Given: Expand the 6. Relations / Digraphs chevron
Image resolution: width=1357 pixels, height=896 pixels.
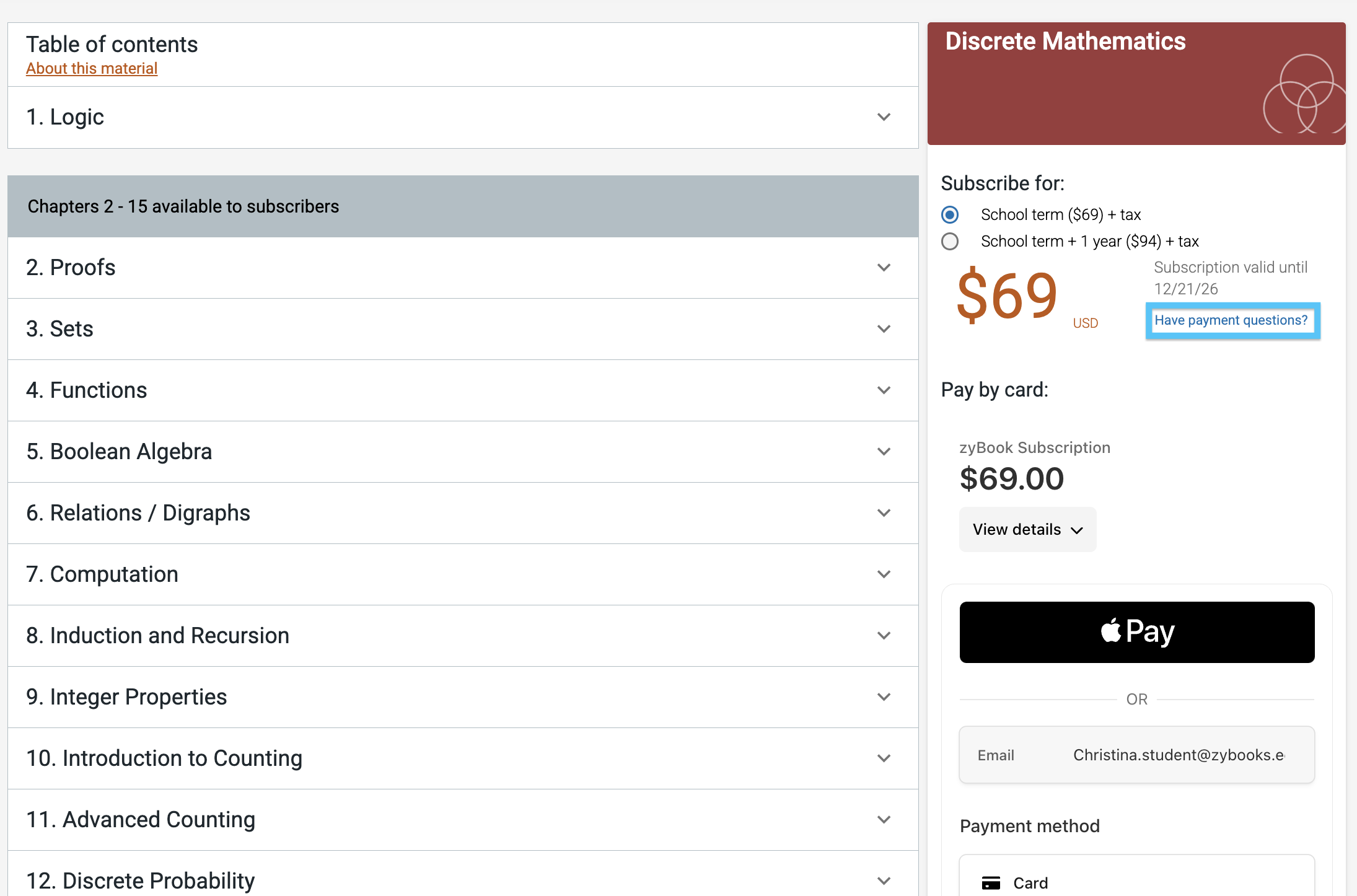Looking at the screenshot, I should click(884, 513).
